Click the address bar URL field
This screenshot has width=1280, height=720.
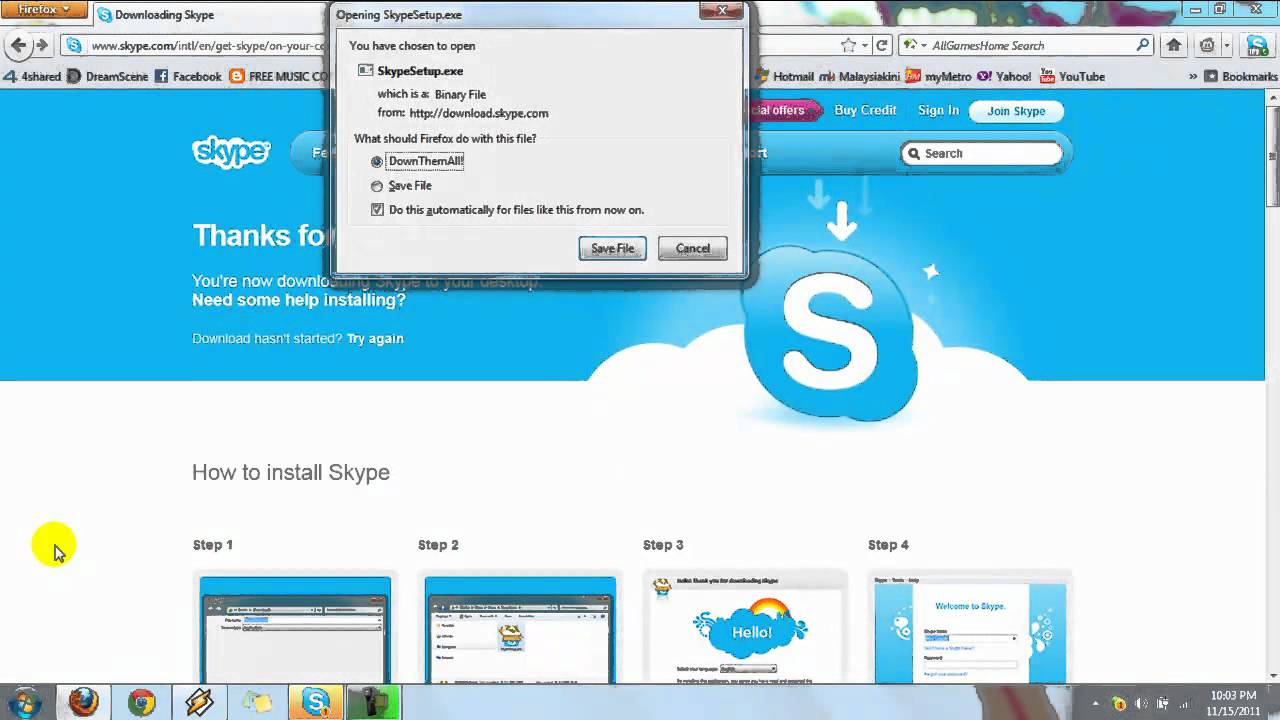pyautogui.click(x=208, y=45)
